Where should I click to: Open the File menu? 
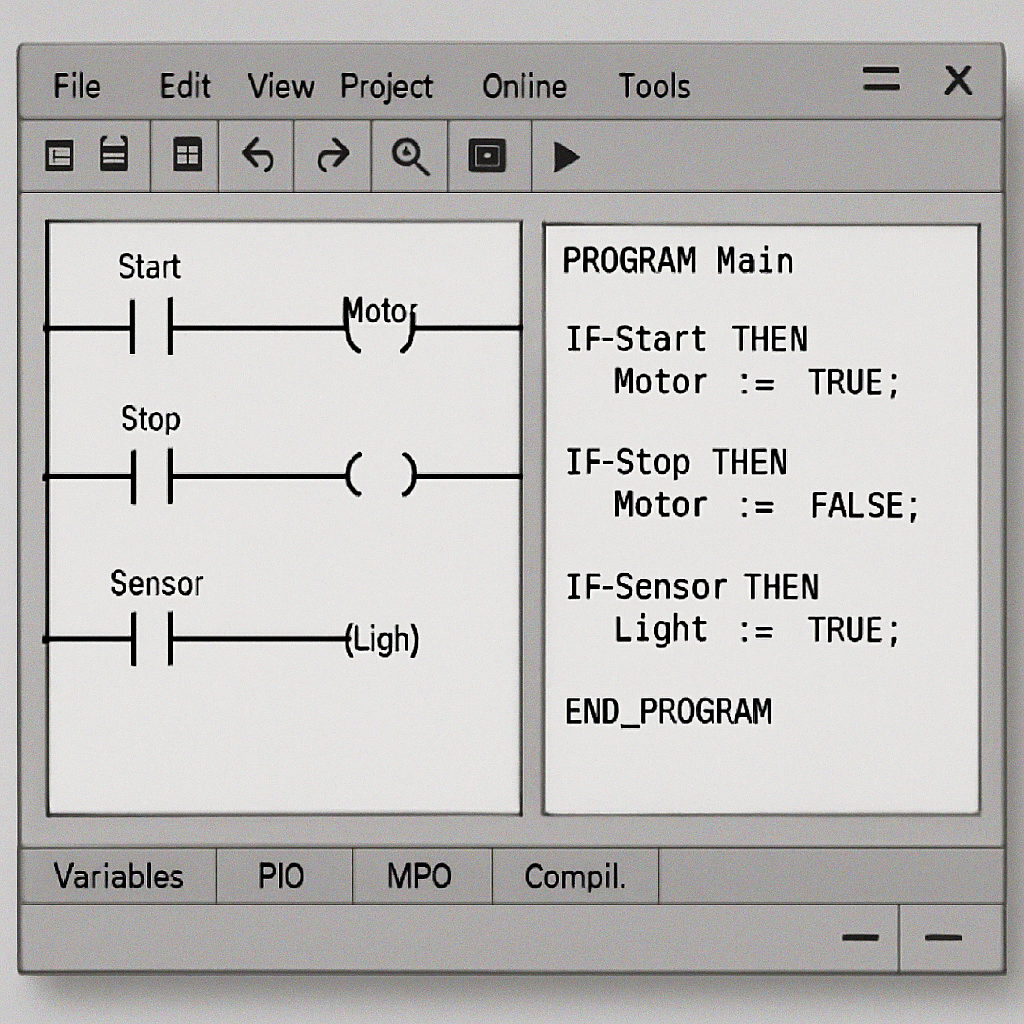coord(76,87)
